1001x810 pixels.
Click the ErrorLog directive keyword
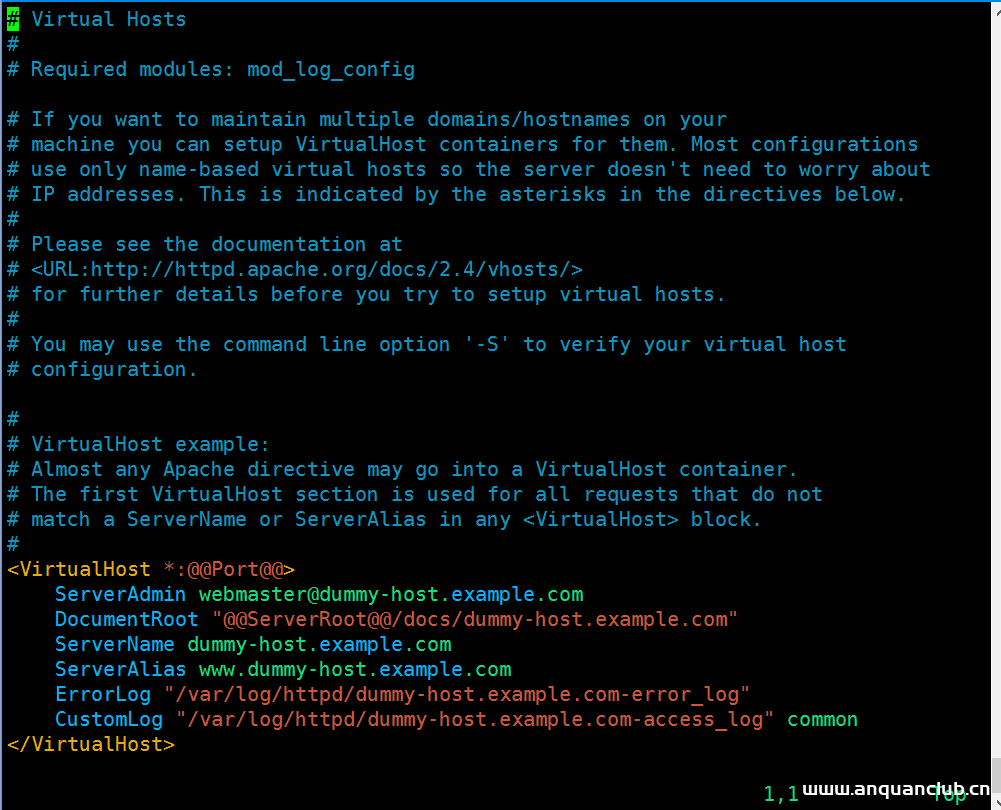(102, 694)
